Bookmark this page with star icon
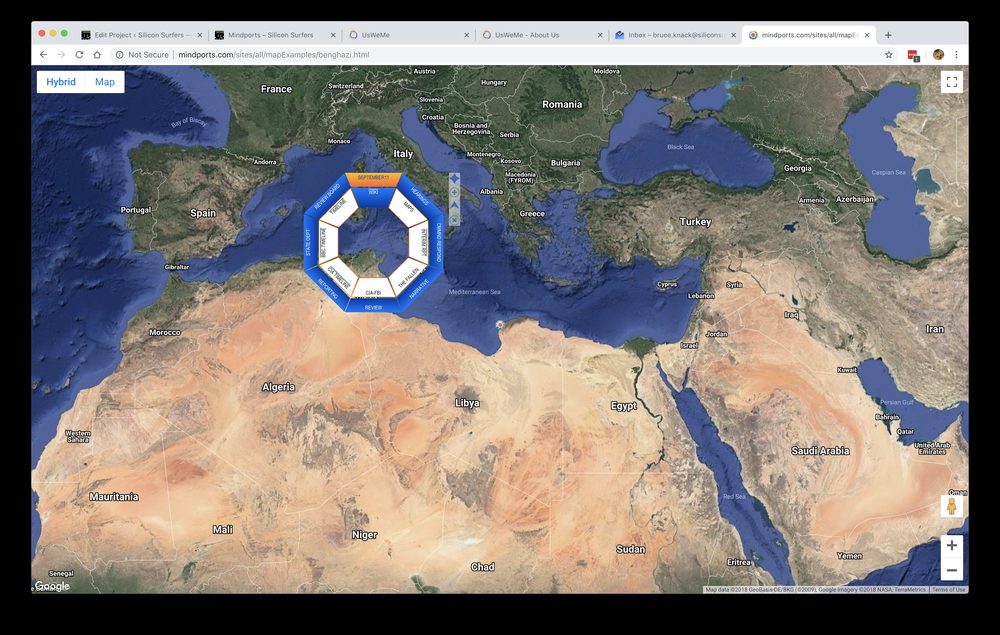 coord(888,55)
